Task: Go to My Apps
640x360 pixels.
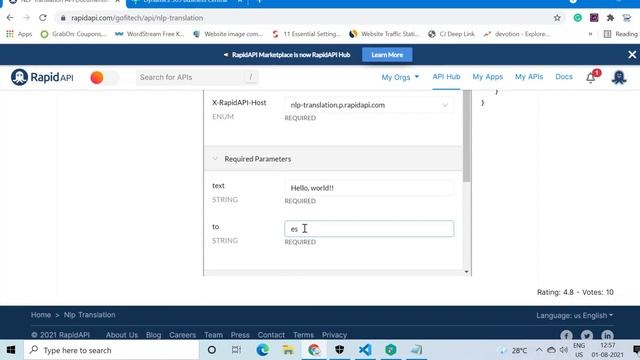Action: [x=487, y=77]
